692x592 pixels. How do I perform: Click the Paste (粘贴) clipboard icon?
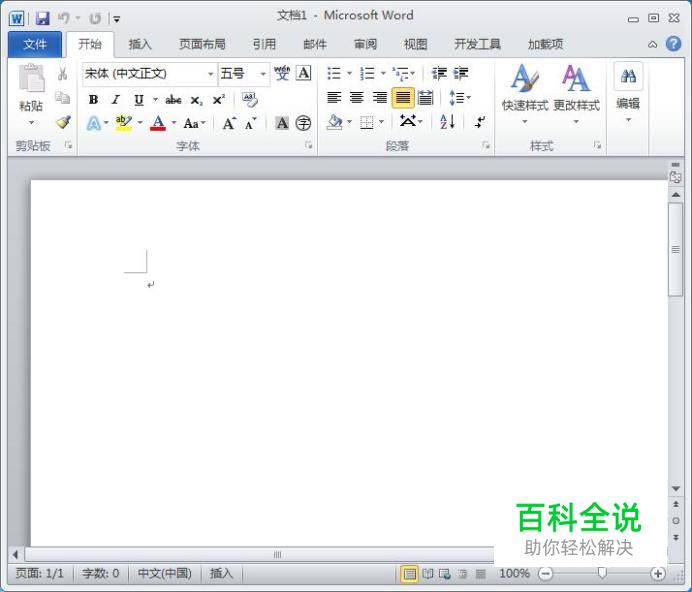[31, 79]
